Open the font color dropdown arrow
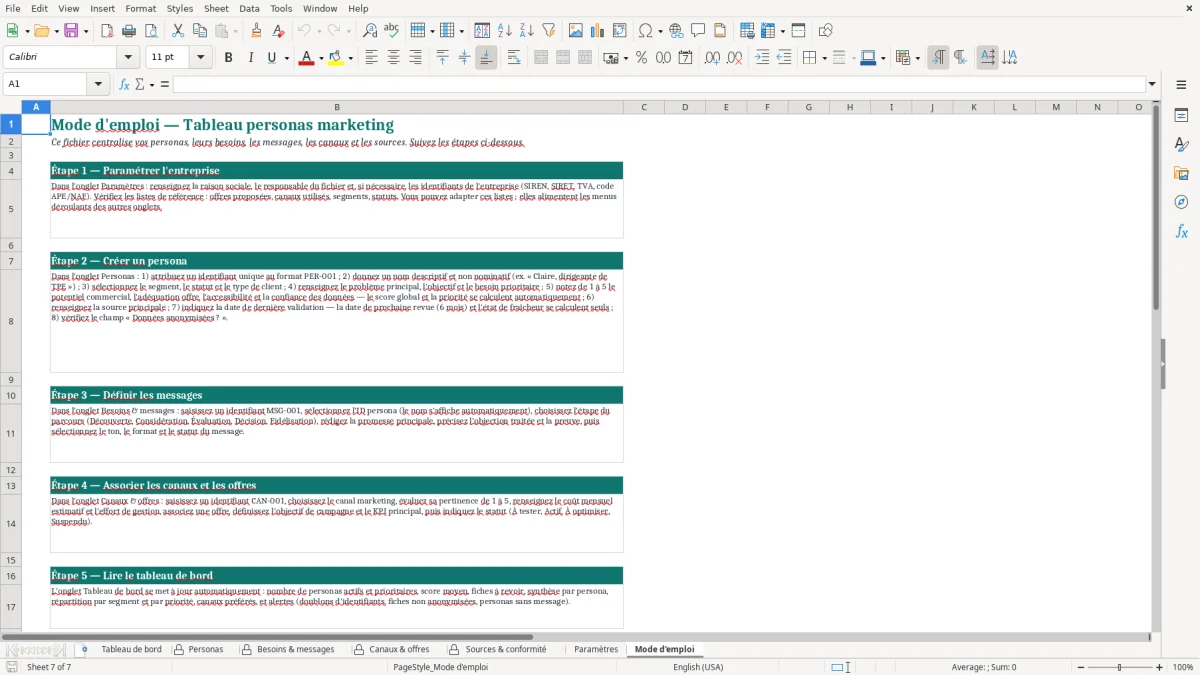This screenshot has height=675, width=1200. pos(320,58)
